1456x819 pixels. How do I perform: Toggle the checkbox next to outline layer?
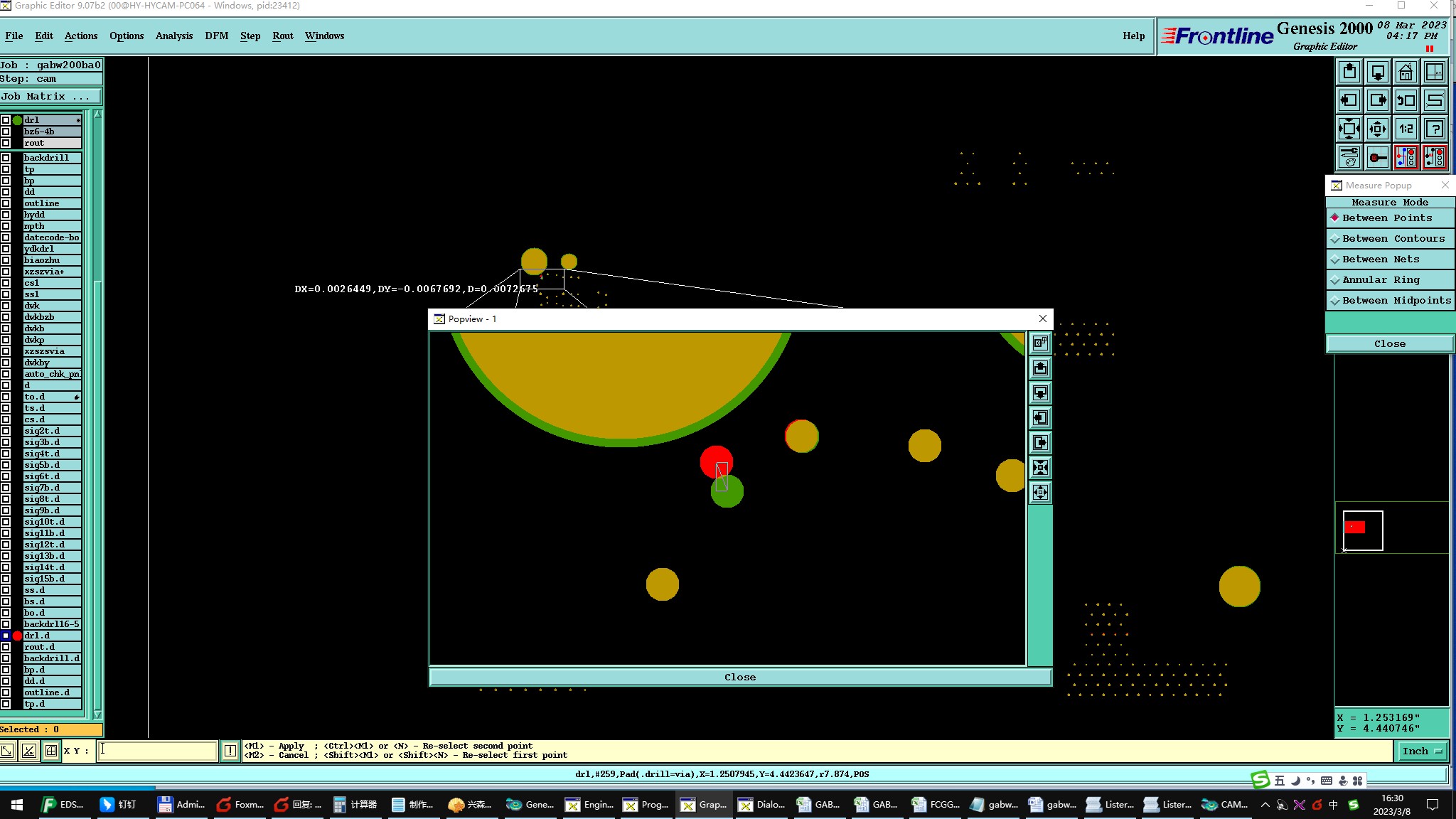(x=6, y=203)
